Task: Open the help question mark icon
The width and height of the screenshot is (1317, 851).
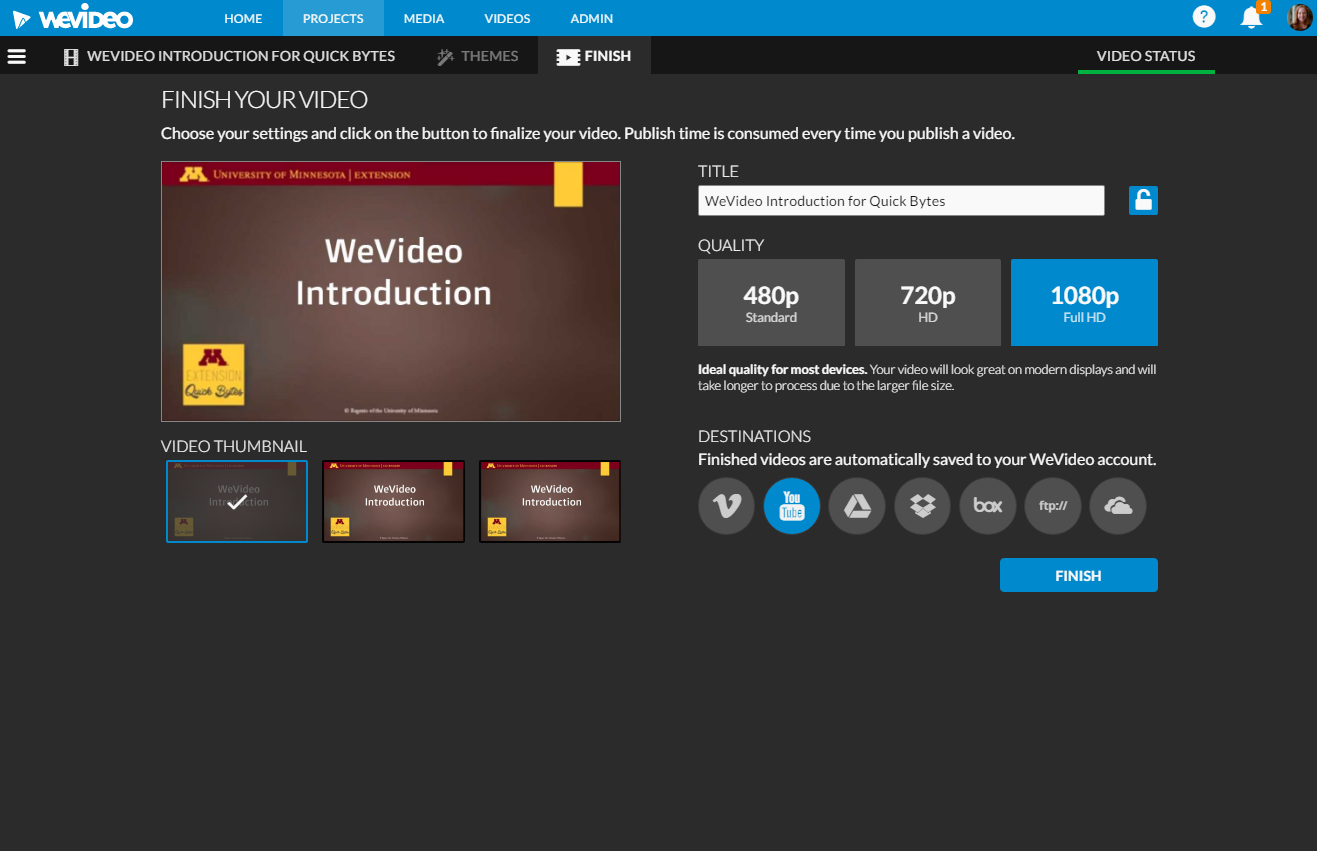Action: [x=1204, y=17]
